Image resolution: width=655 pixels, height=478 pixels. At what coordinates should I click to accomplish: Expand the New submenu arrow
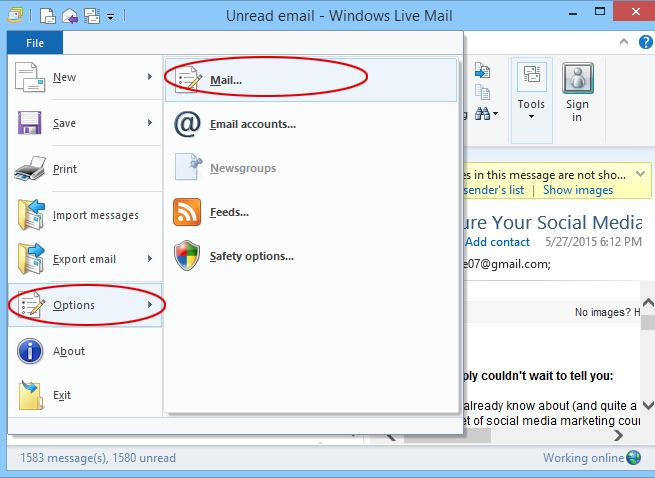[150, 76]
